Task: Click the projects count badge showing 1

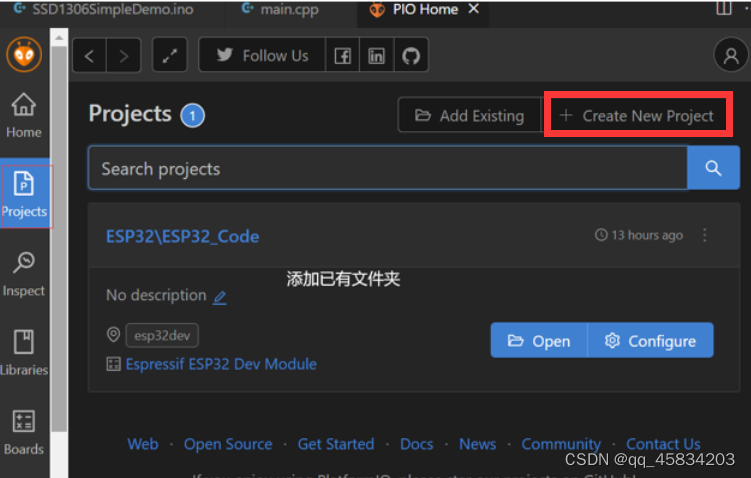Action: click(x=193, y=115)
